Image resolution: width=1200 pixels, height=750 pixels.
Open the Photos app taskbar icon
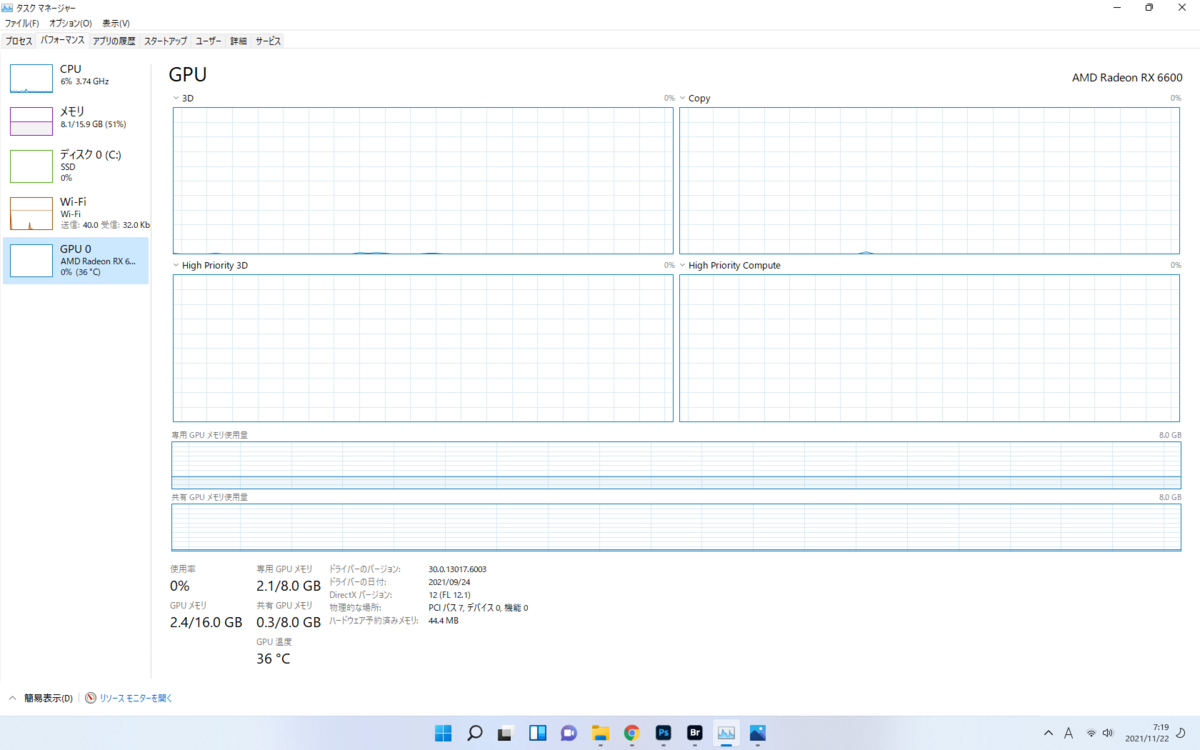757,733
